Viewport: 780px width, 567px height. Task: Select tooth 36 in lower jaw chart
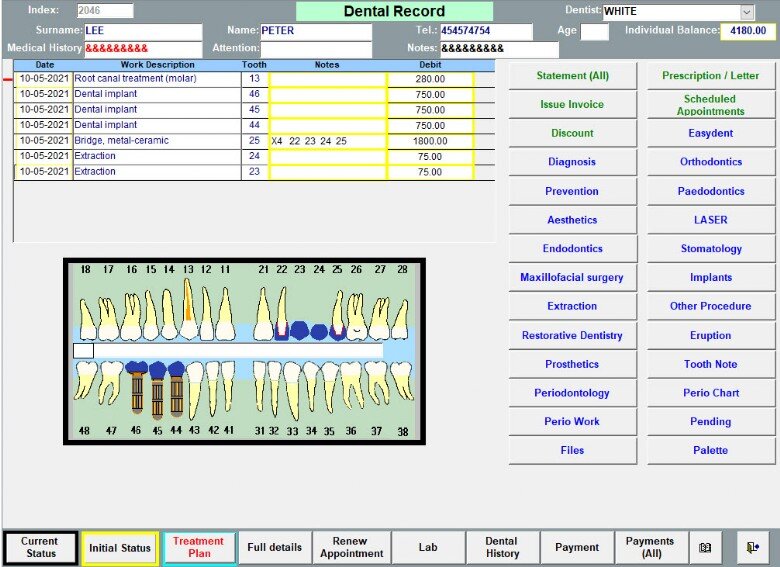(x=351, y=386)
